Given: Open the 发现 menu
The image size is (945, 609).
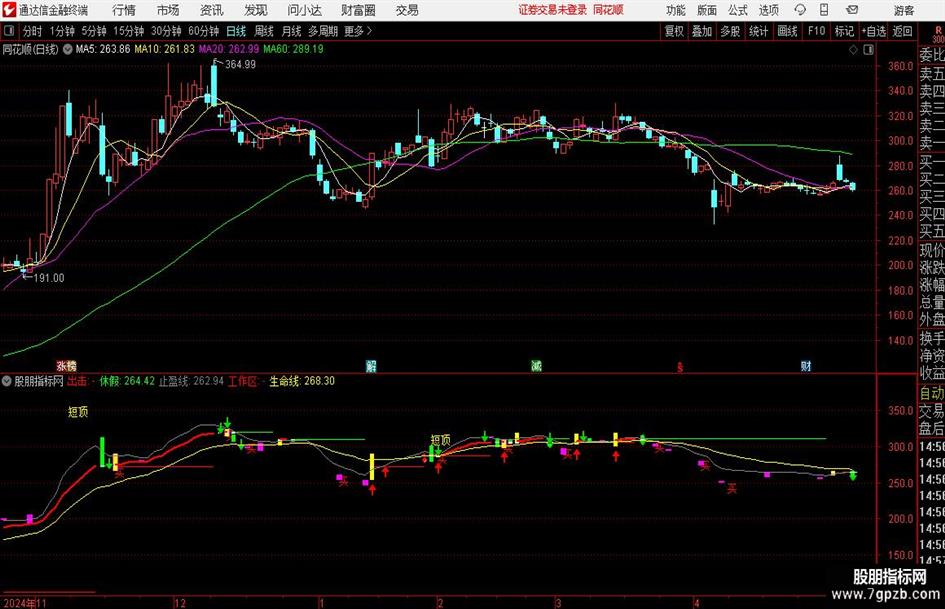Looking at the screenshot, I should 256,10.
